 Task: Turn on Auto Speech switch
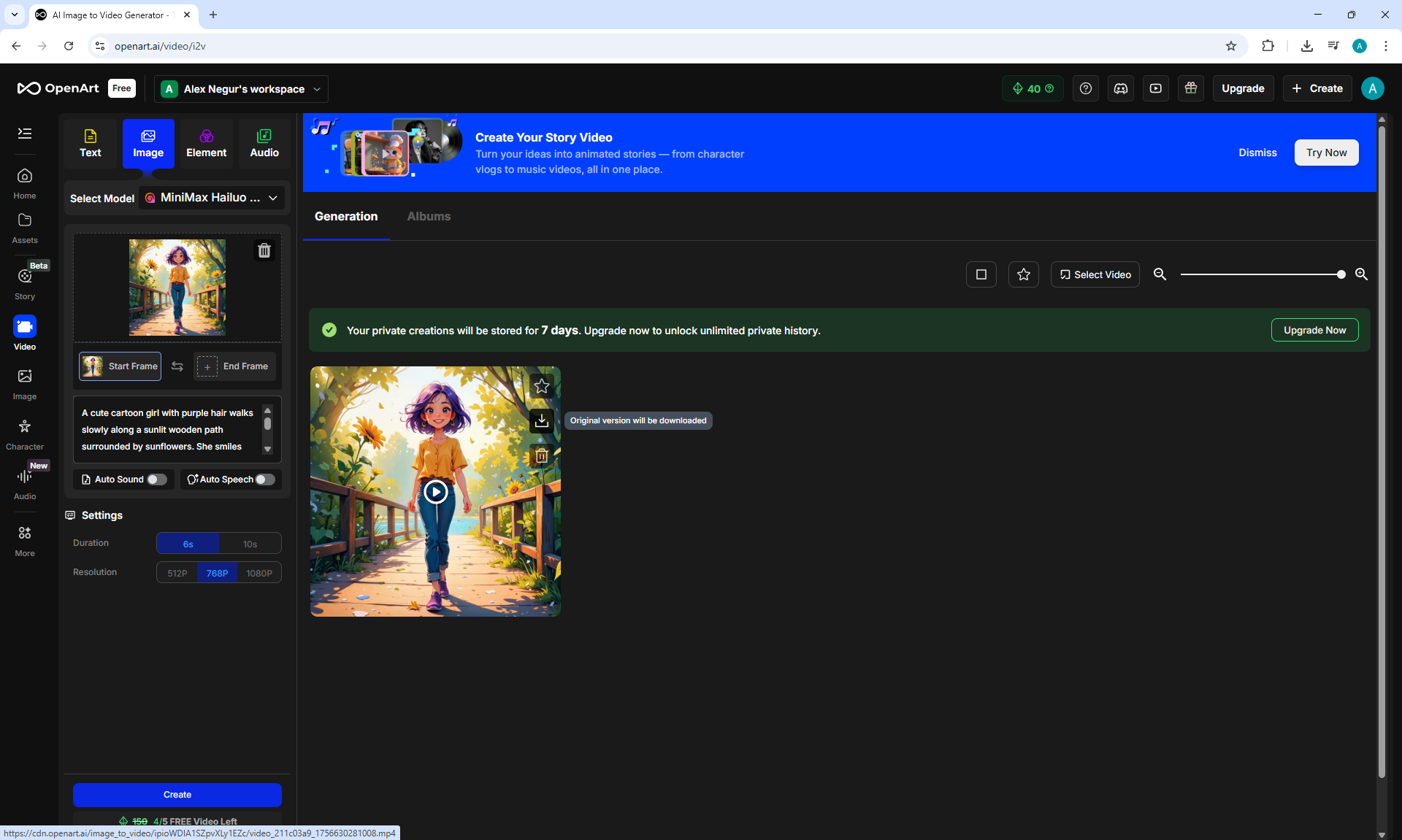[265, 479]
